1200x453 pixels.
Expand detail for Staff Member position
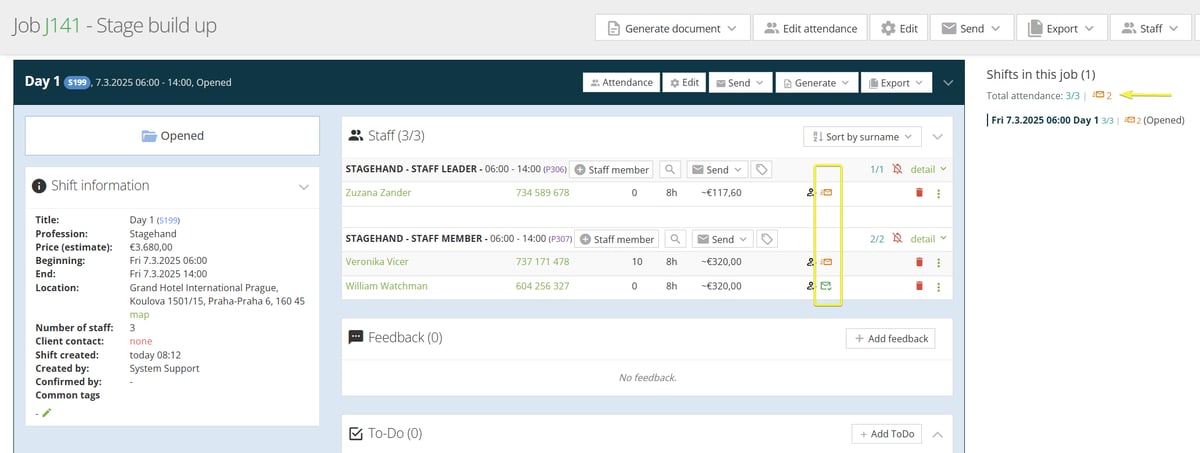[928, 239]
